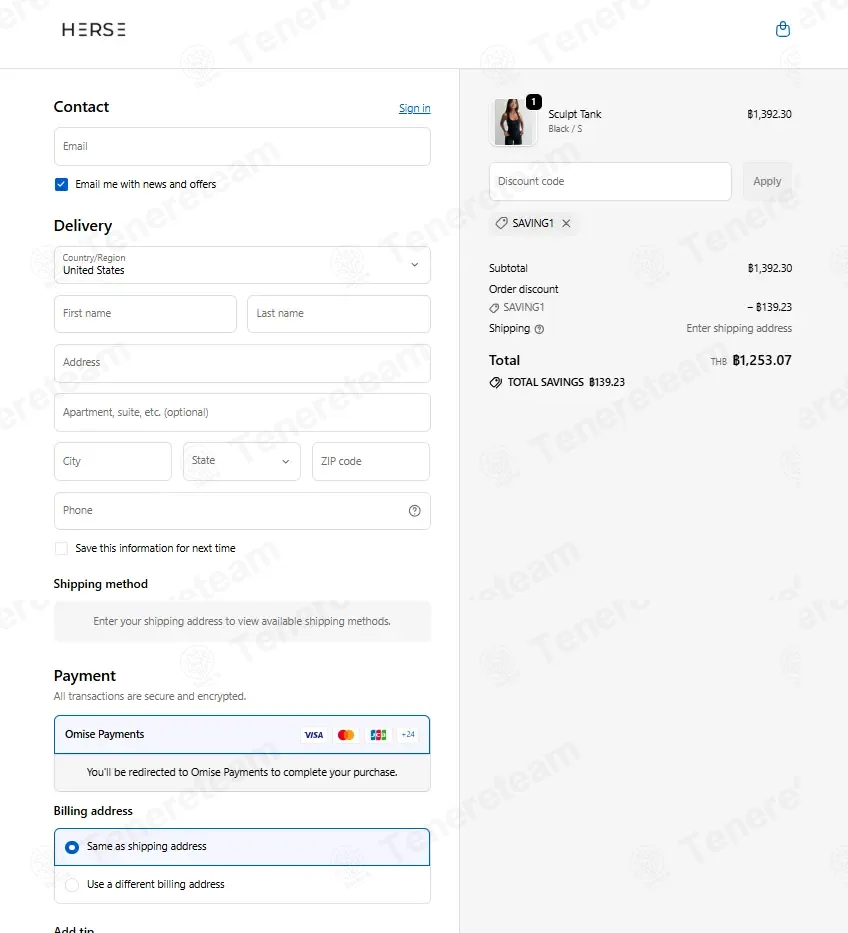
Task: Select Same as shipping address option
Action: click(x=72, y=847)
